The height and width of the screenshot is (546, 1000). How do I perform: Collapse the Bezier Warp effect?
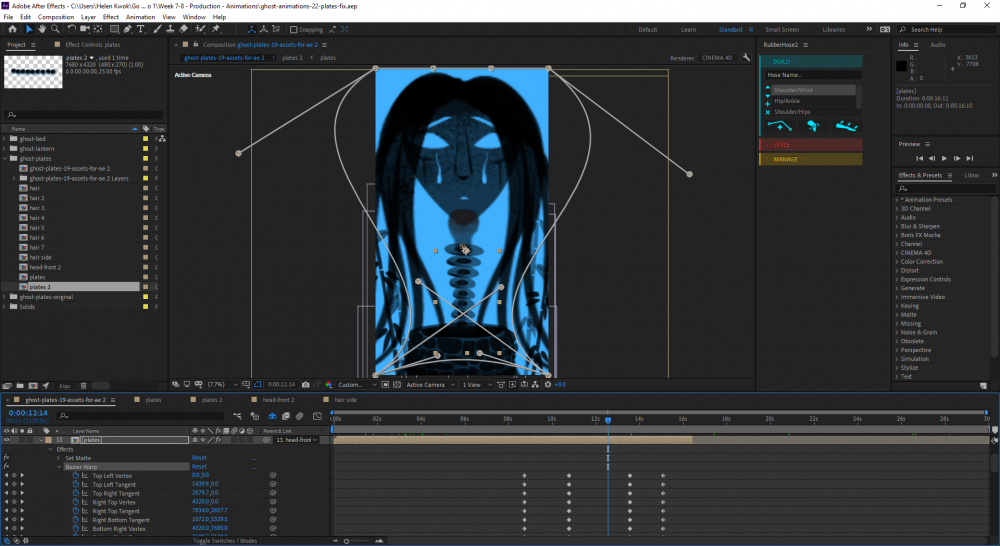59,467
